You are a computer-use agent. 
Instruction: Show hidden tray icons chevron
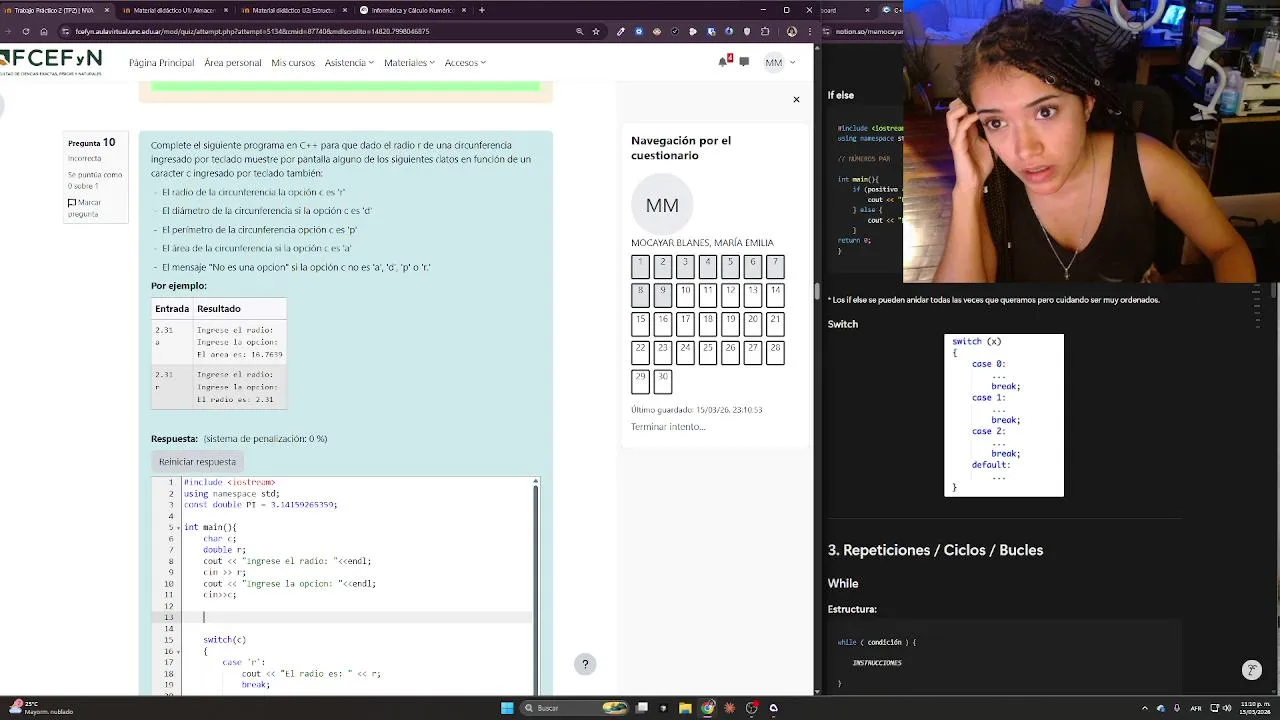point(1145,708)
